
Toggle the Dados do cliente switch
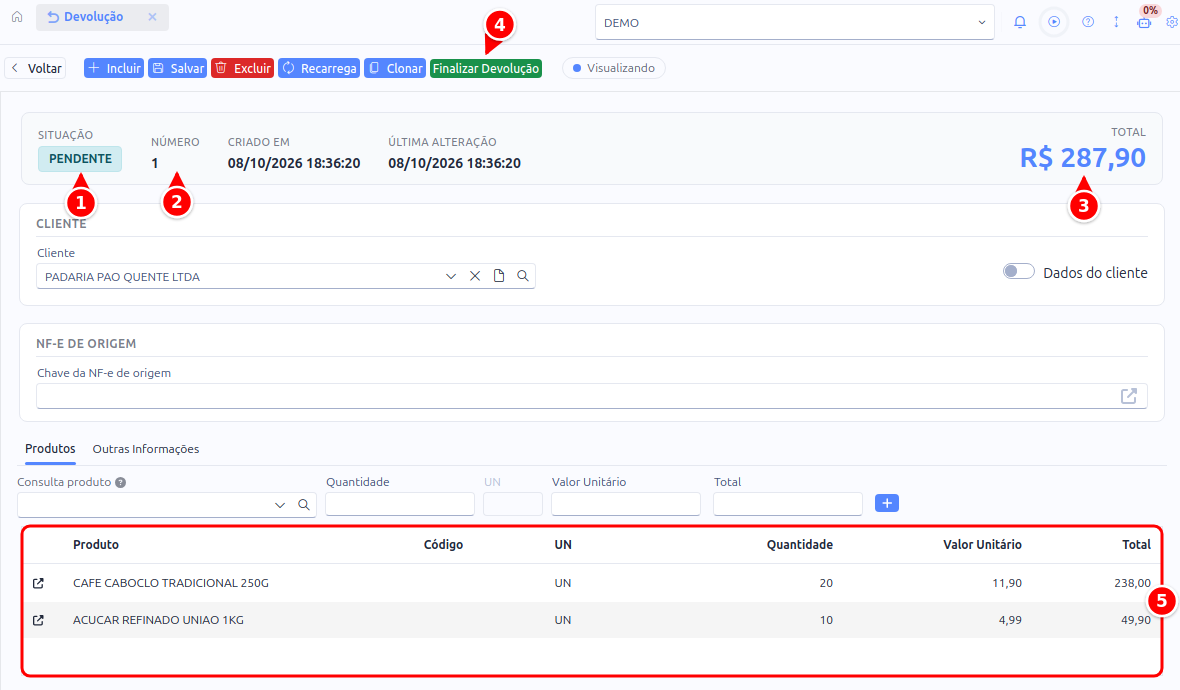point(1019,272)
